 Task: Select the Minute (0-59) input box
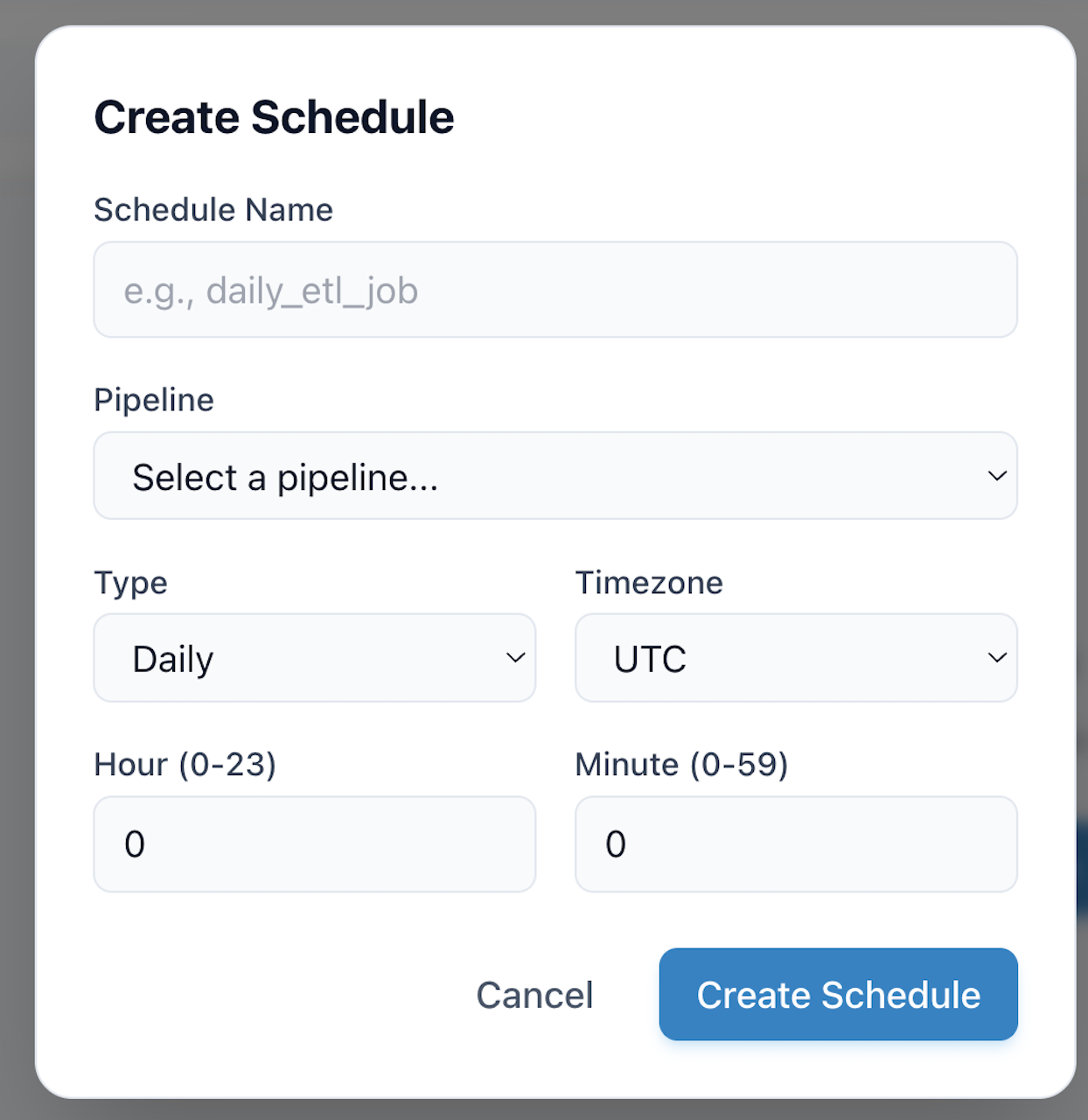(795, 843)
